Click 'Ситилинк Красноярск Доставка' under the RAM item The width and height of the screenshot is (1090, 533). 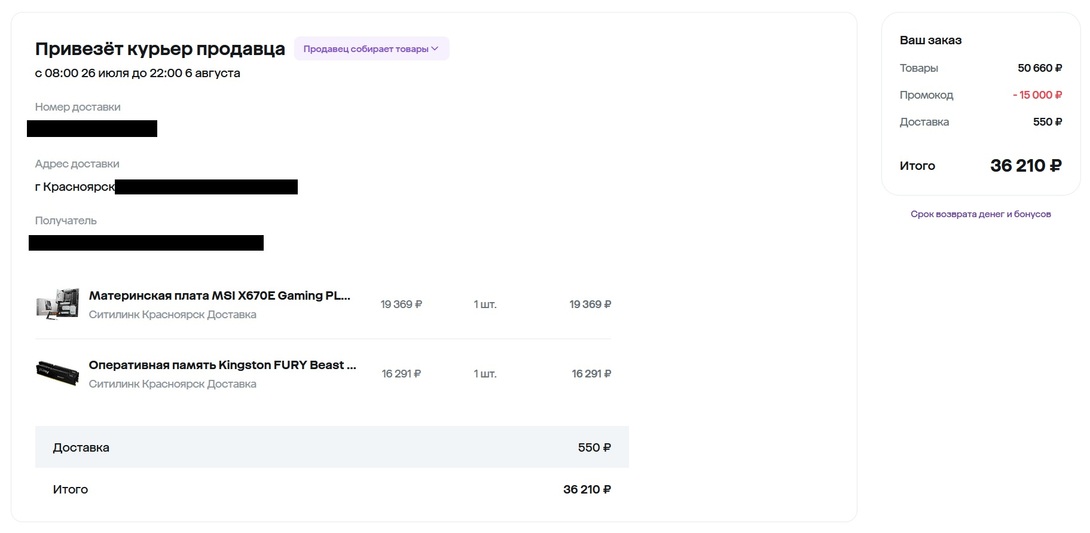[x=172, y=384]
